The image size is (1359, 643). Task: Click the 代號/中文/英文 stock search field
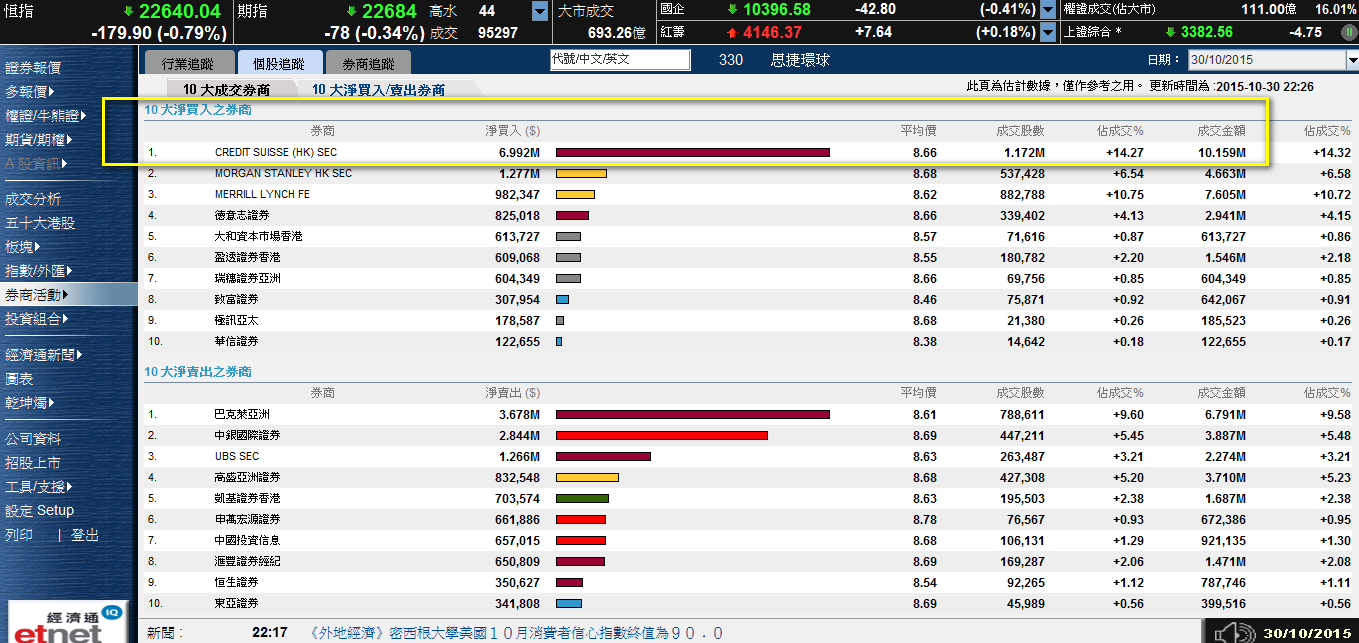tap(620, 60)
